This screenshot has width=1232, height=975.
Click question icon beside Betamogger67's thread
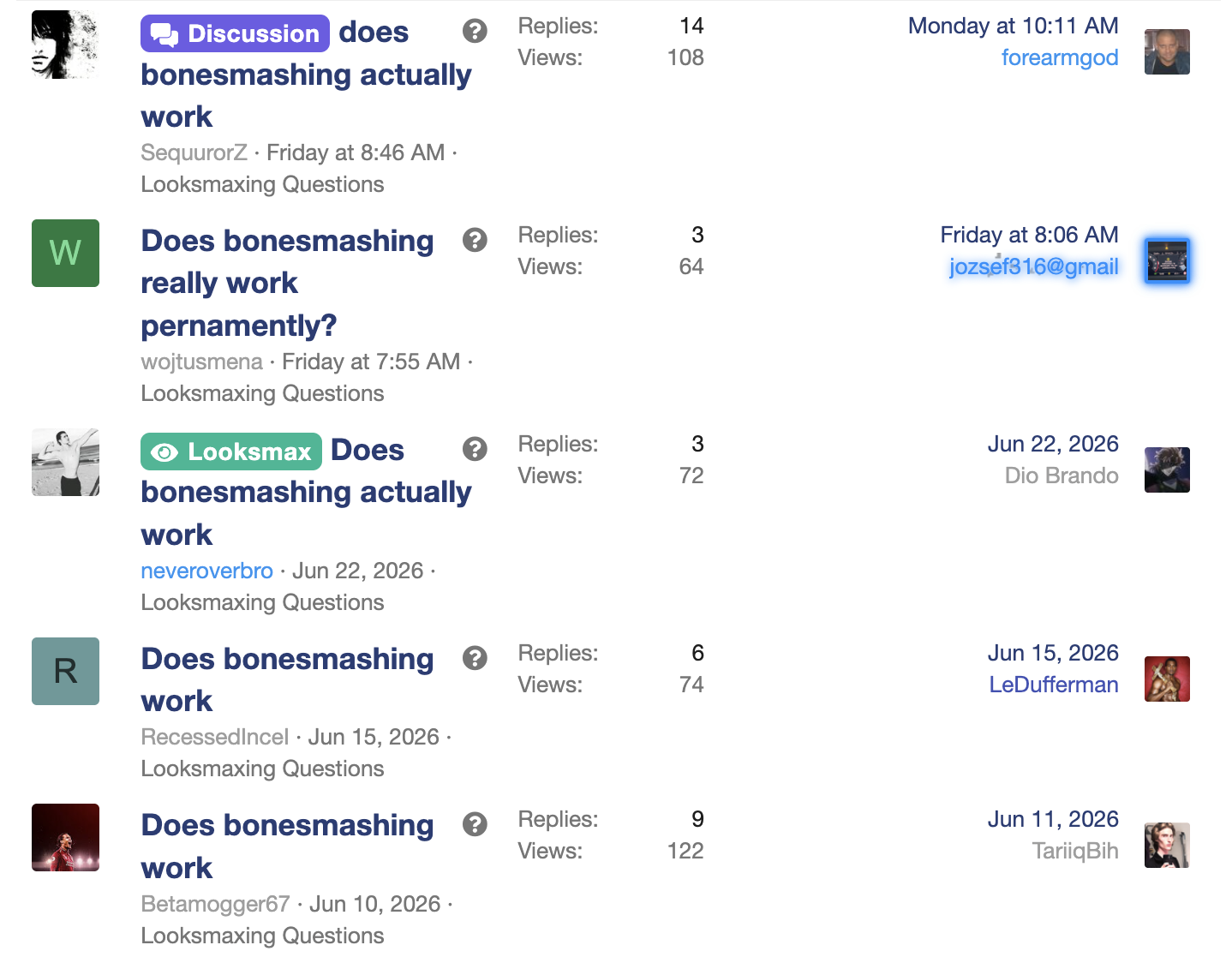tap(475, 824)
